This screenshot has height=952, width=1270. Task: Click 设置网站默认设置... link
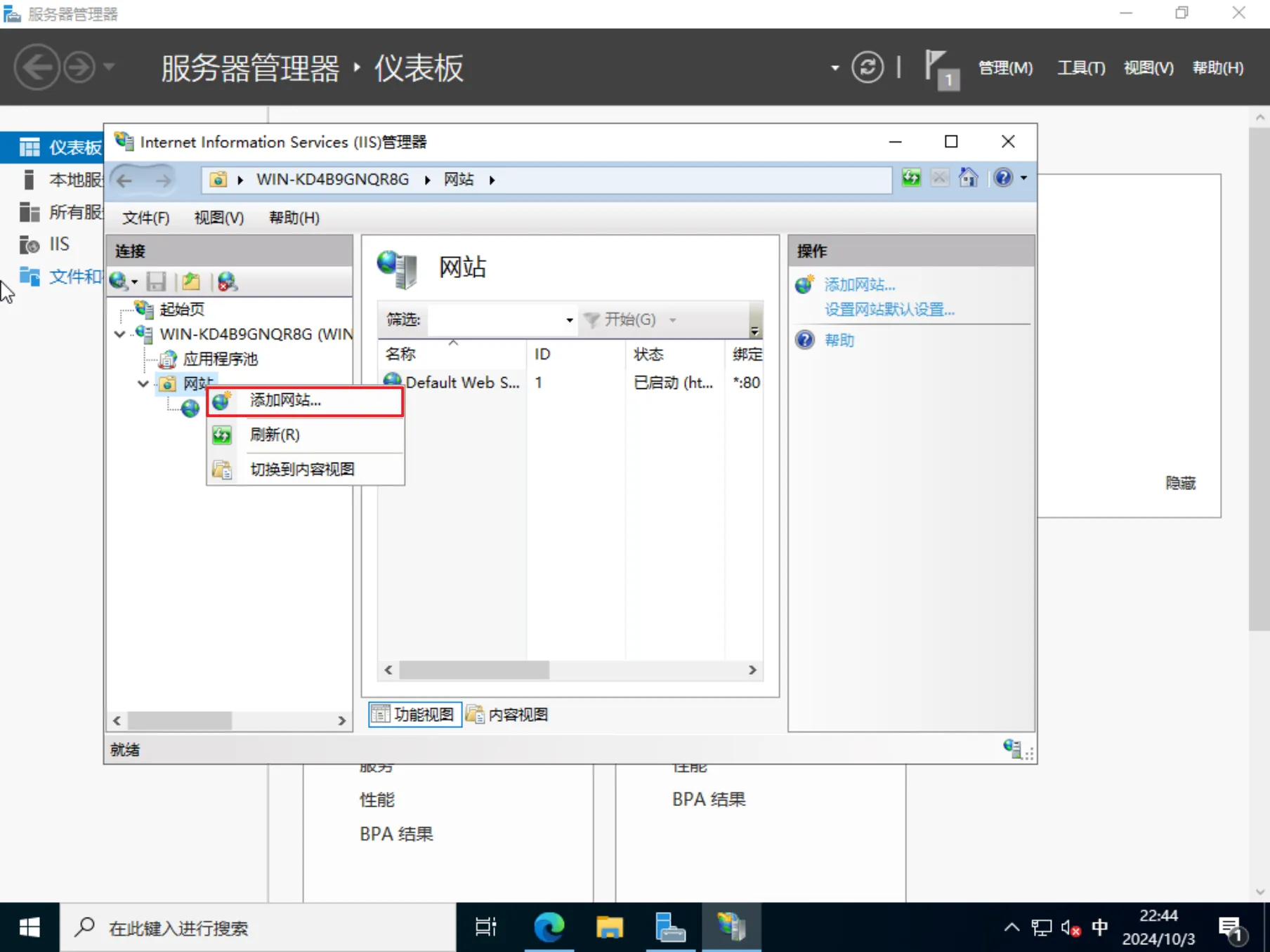[x=889, y=310]
